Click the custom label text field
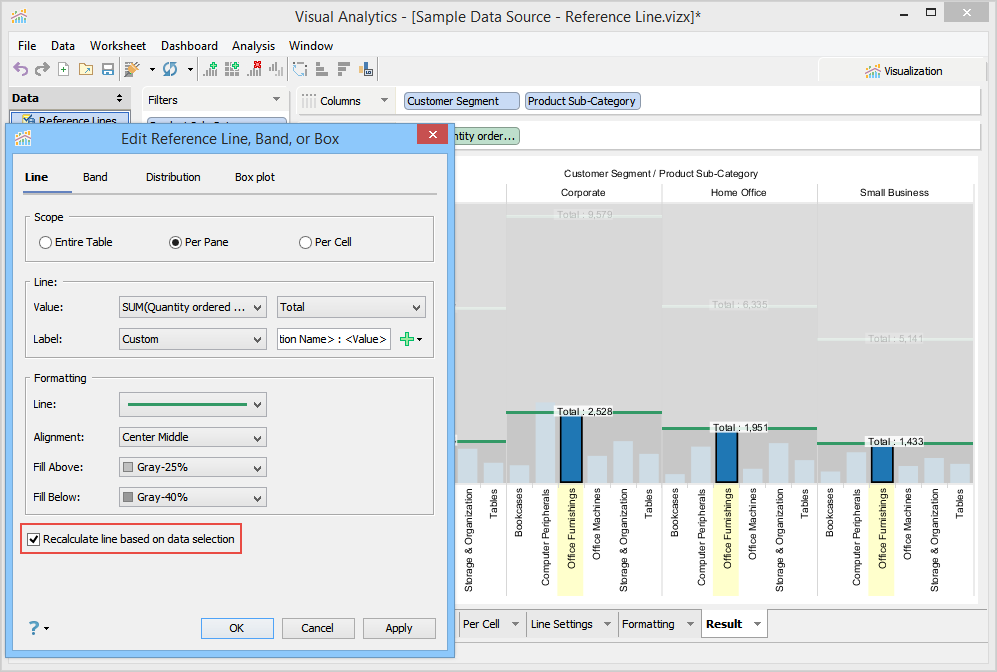Viewport: 997px width, 672px height. coord(333,339)
